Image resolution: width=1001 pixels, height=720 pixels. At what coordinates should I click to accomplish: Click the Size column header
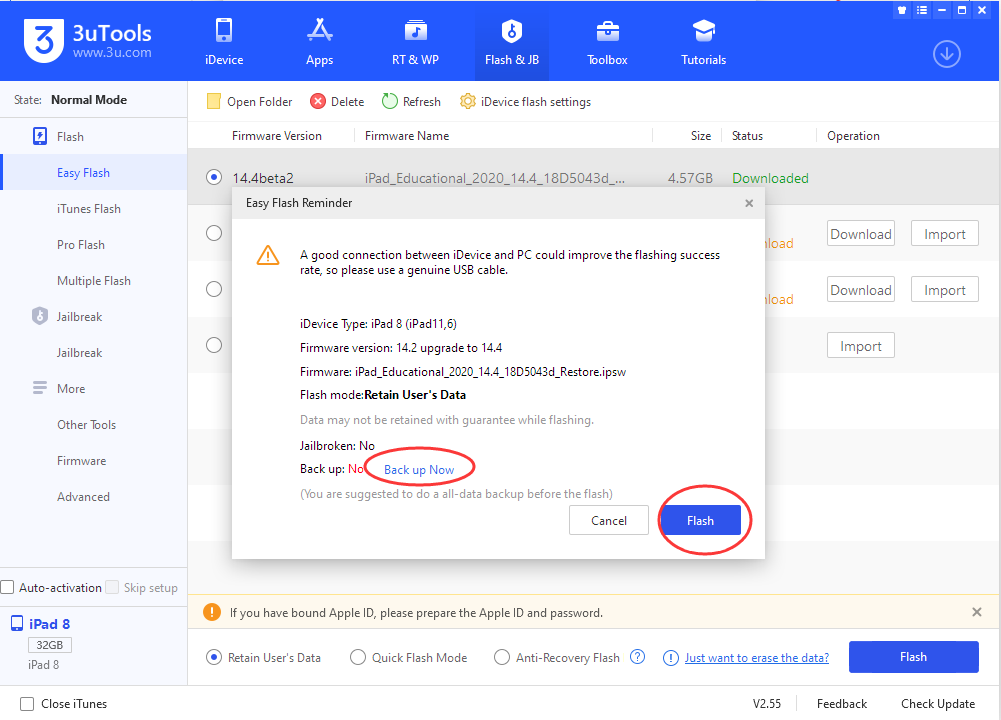tap(700, 135)
